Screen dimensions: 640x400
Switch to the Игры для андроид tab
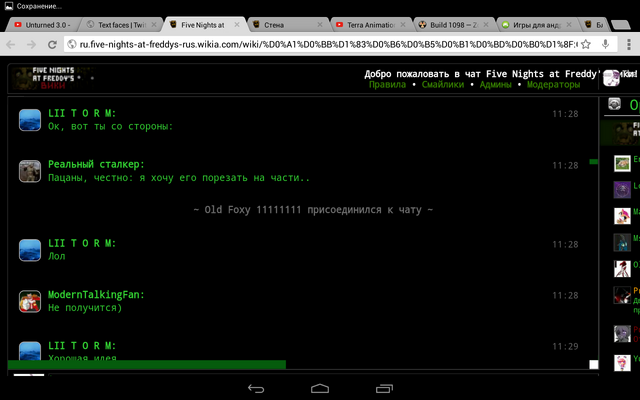pyautogui.click(x=536, y=25)
